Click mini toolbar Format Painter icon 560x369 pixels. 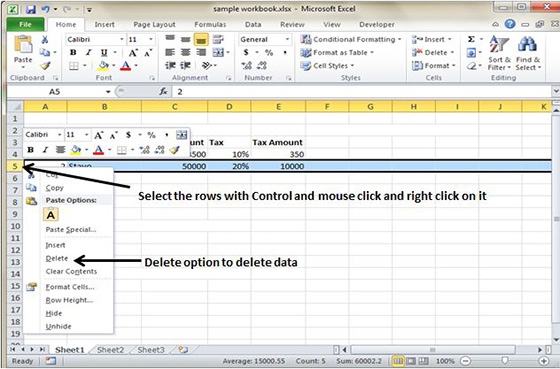[174, 150]
